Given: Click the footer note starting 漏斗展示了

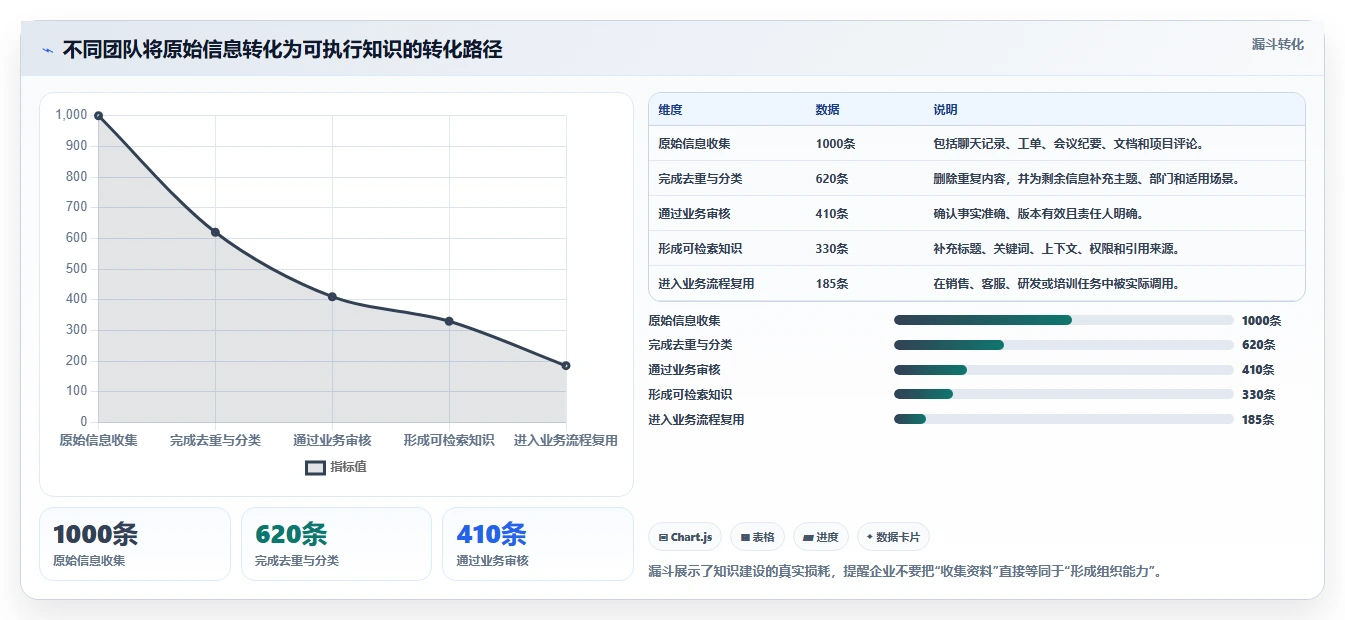Looking at the screenshot, I should click(905, 572).
